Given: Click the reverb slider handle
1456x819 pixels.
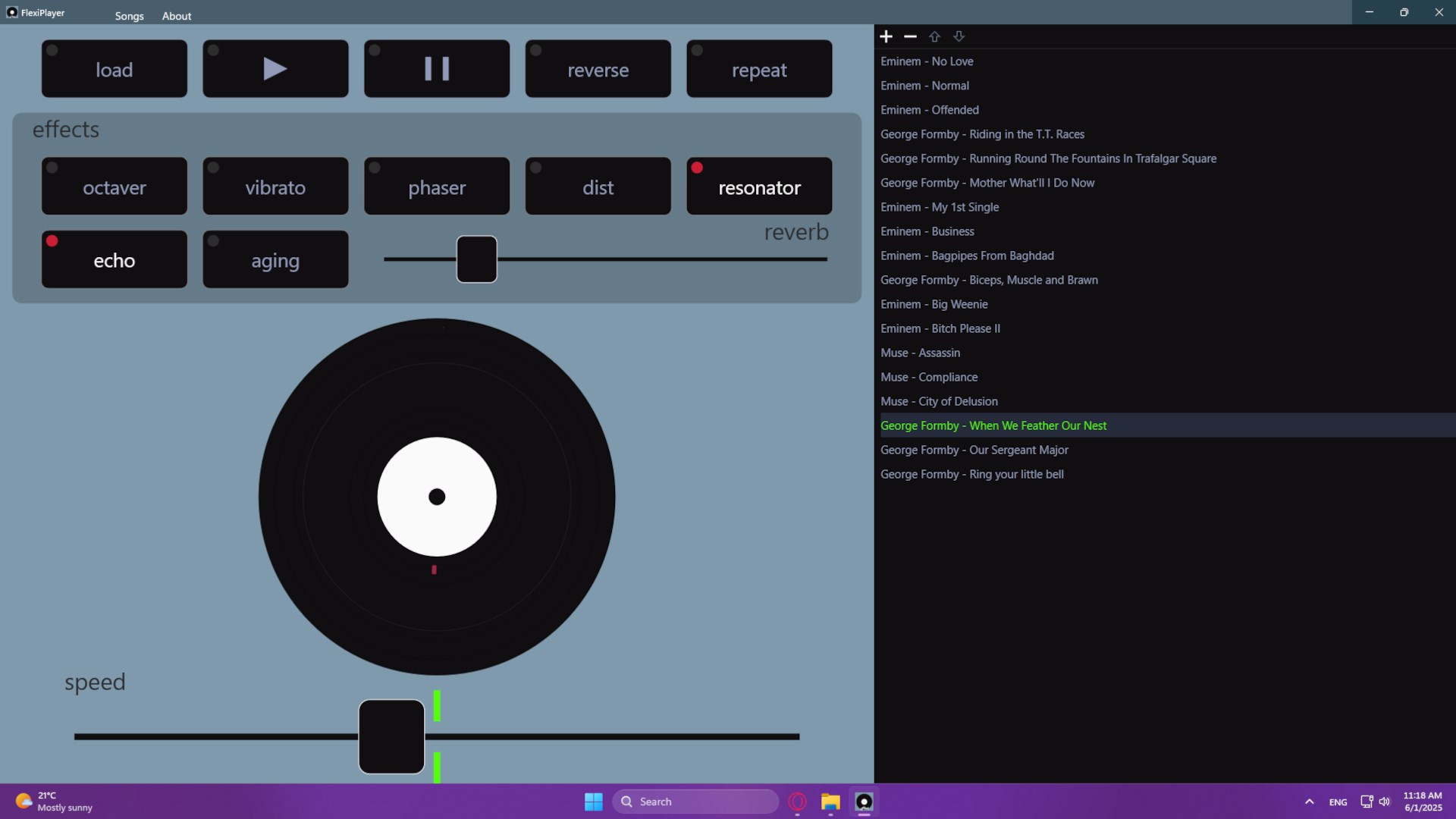Looking at the screenshot, I should (476, 259).
